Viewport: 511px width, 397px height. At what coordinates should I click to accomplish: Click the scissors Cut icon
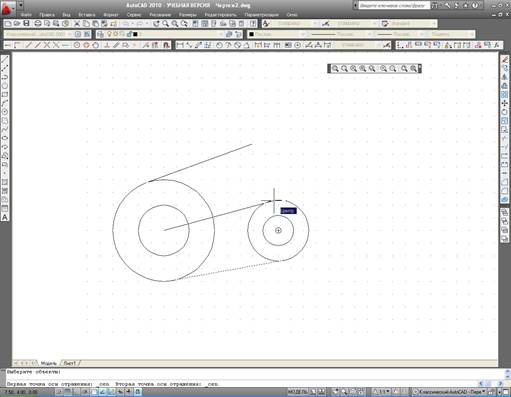pyautogui.click(x=77, y=23)
